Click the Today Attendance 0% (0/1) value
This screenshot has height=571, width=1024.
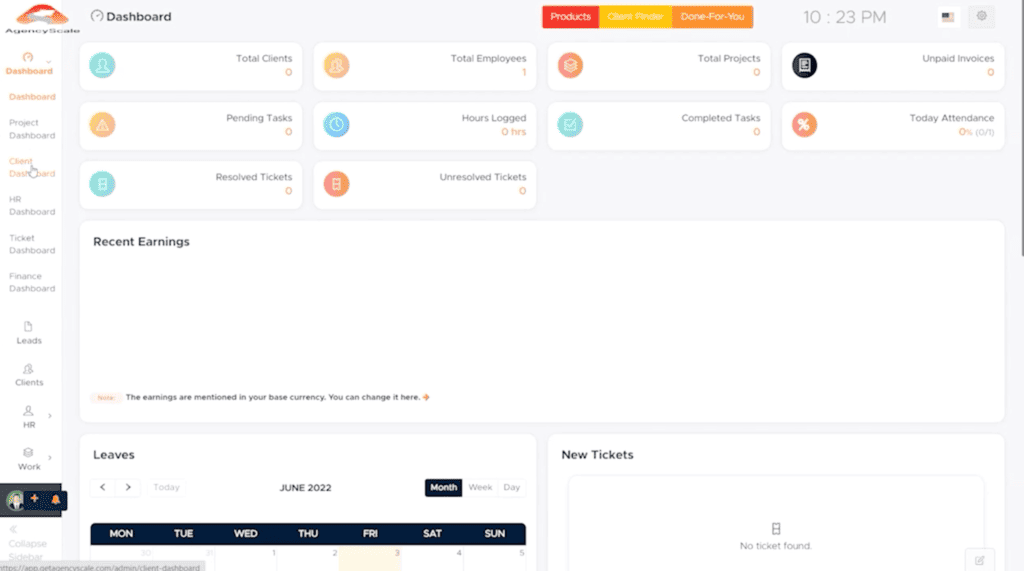976,132
